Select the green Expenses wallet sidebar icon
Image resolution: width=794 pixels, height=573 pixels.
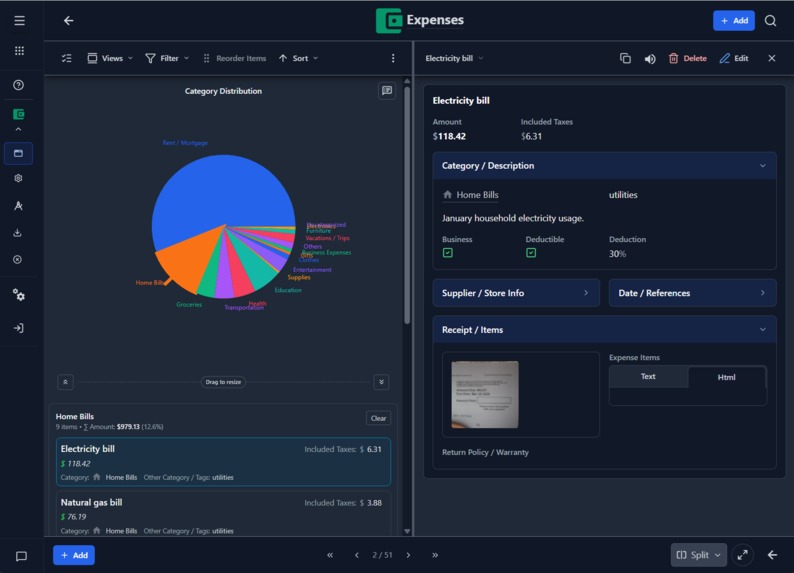click(x=18, y=114)
